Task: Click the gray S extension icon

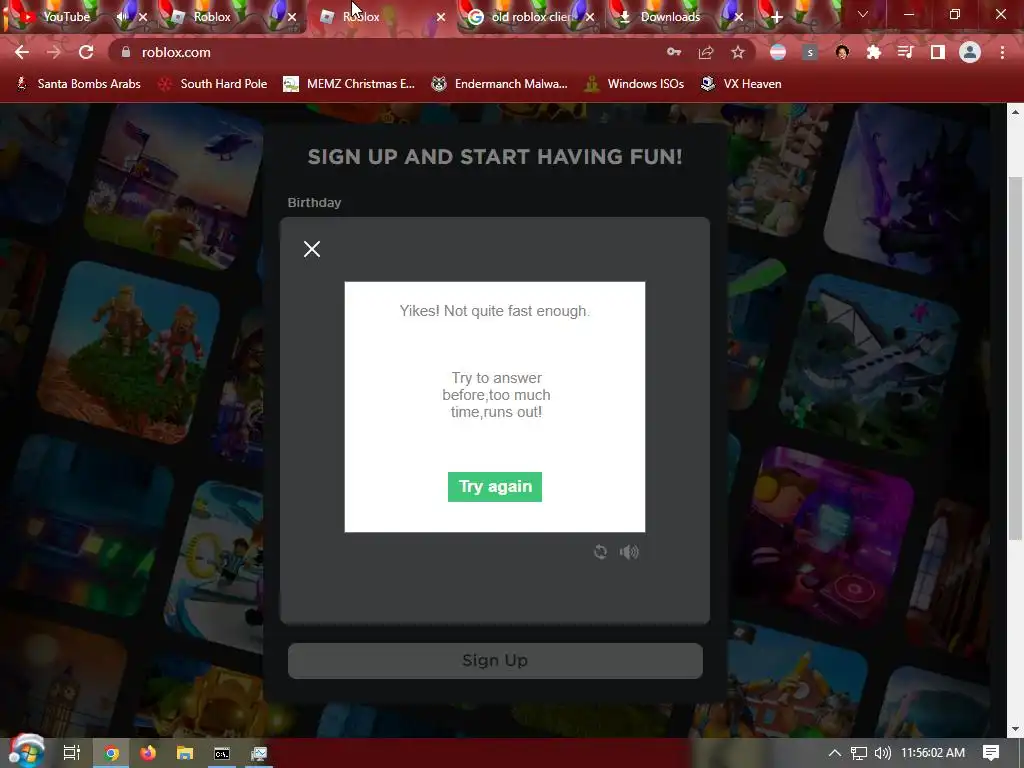Action: (810, 52)
